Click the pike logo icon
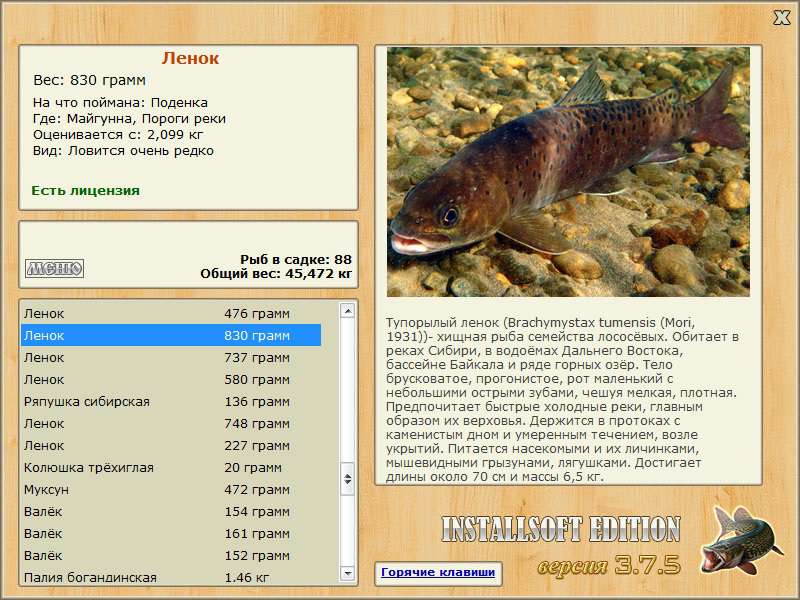800x600 pixels. click(x=740, y=540)
